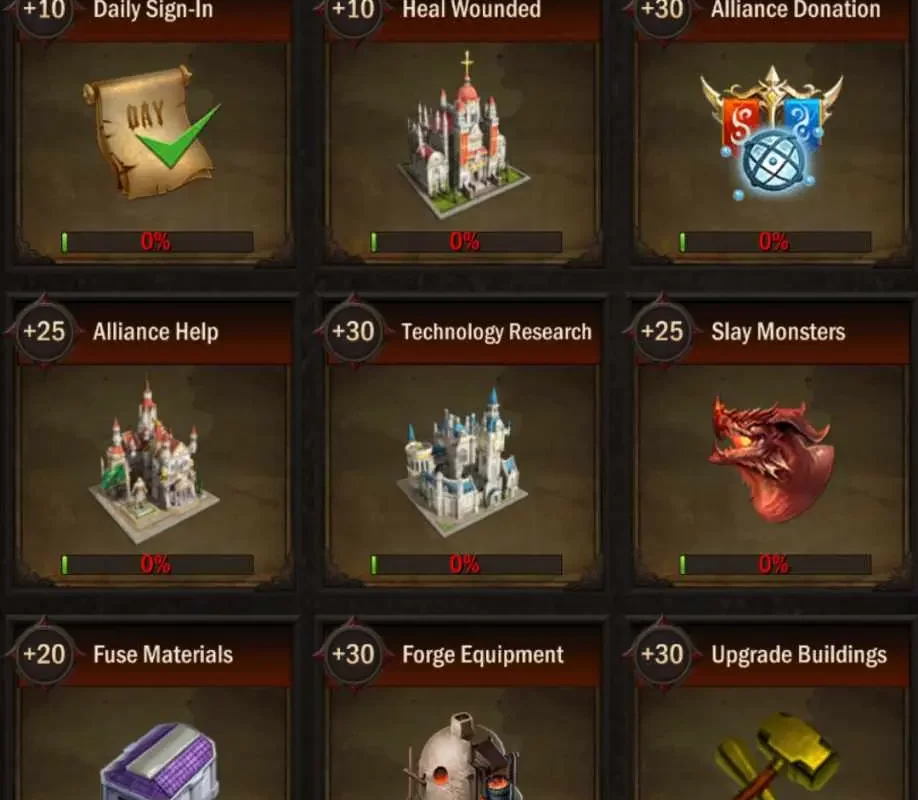Click the Daily Sign-In scroll icon
The image size is (918, 800).
pyautogui.click(x=152, y=131)
